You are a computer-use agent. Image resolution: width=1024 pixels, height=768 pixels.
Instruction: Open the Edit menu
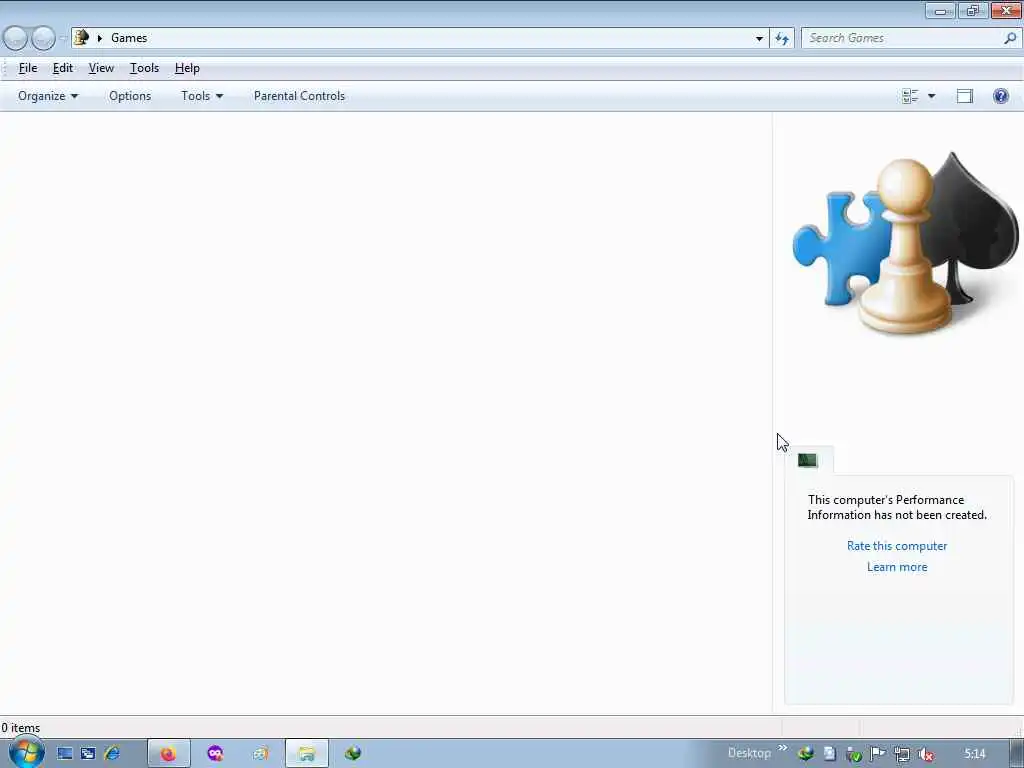(x=63, y=68)
